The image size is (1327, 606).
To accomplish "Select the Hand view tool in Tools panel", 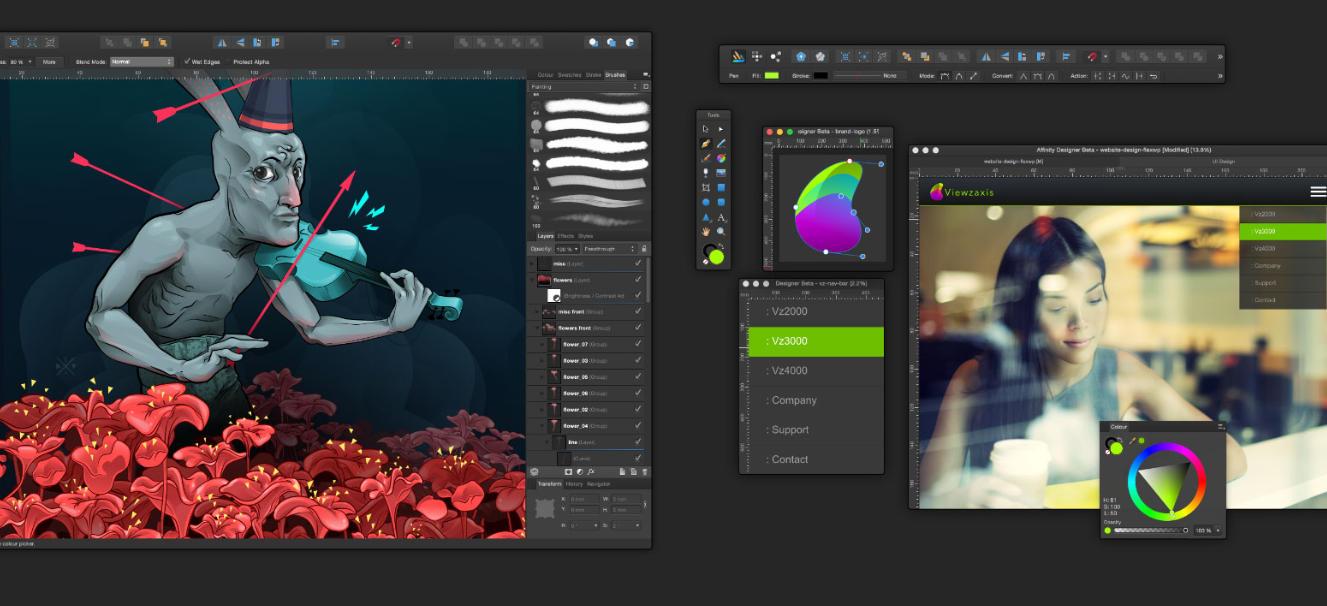I will [706, 231].
